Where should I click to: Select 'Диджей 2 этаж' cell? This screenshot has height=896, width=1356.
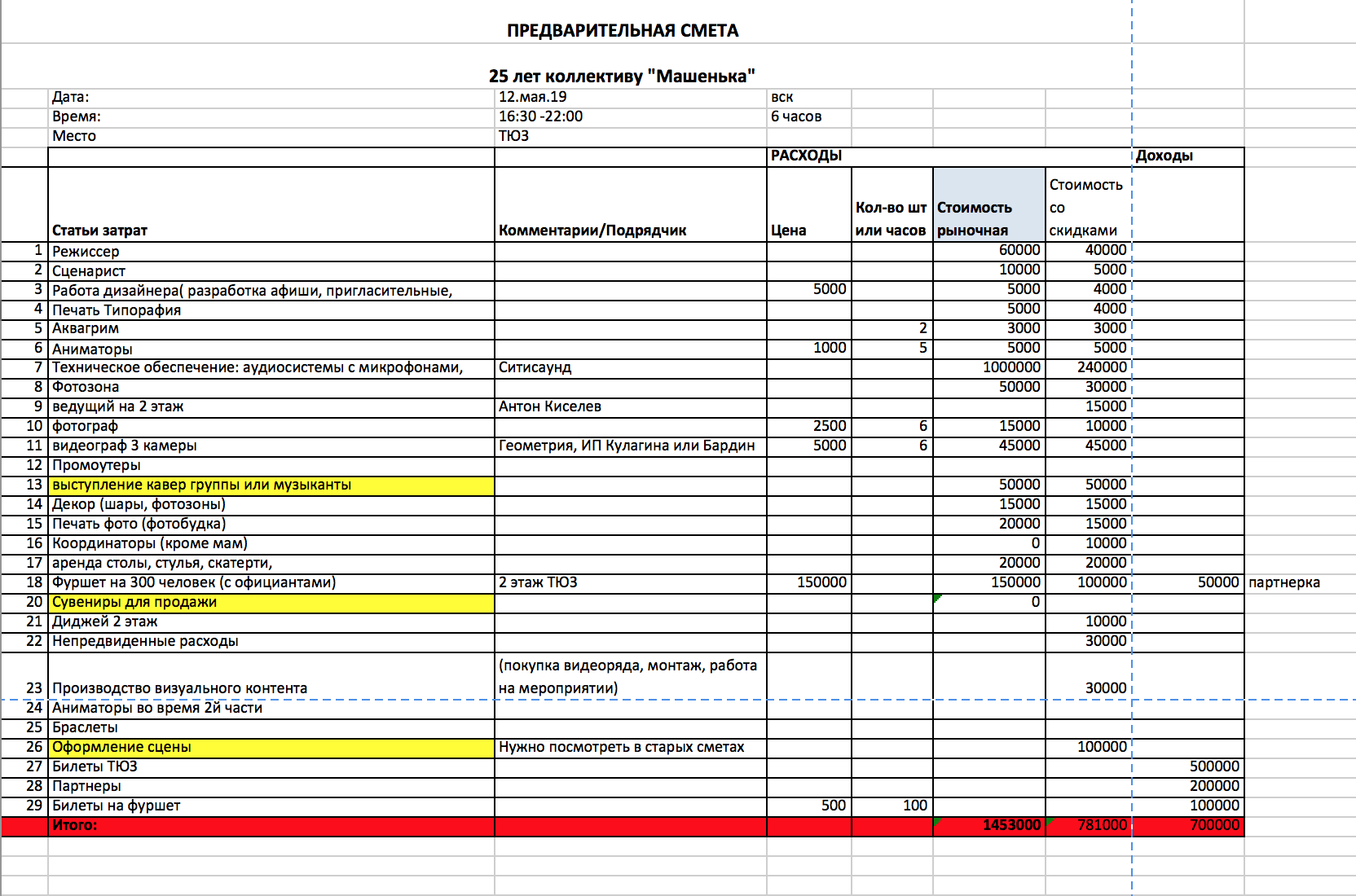(x=271, y=622)
